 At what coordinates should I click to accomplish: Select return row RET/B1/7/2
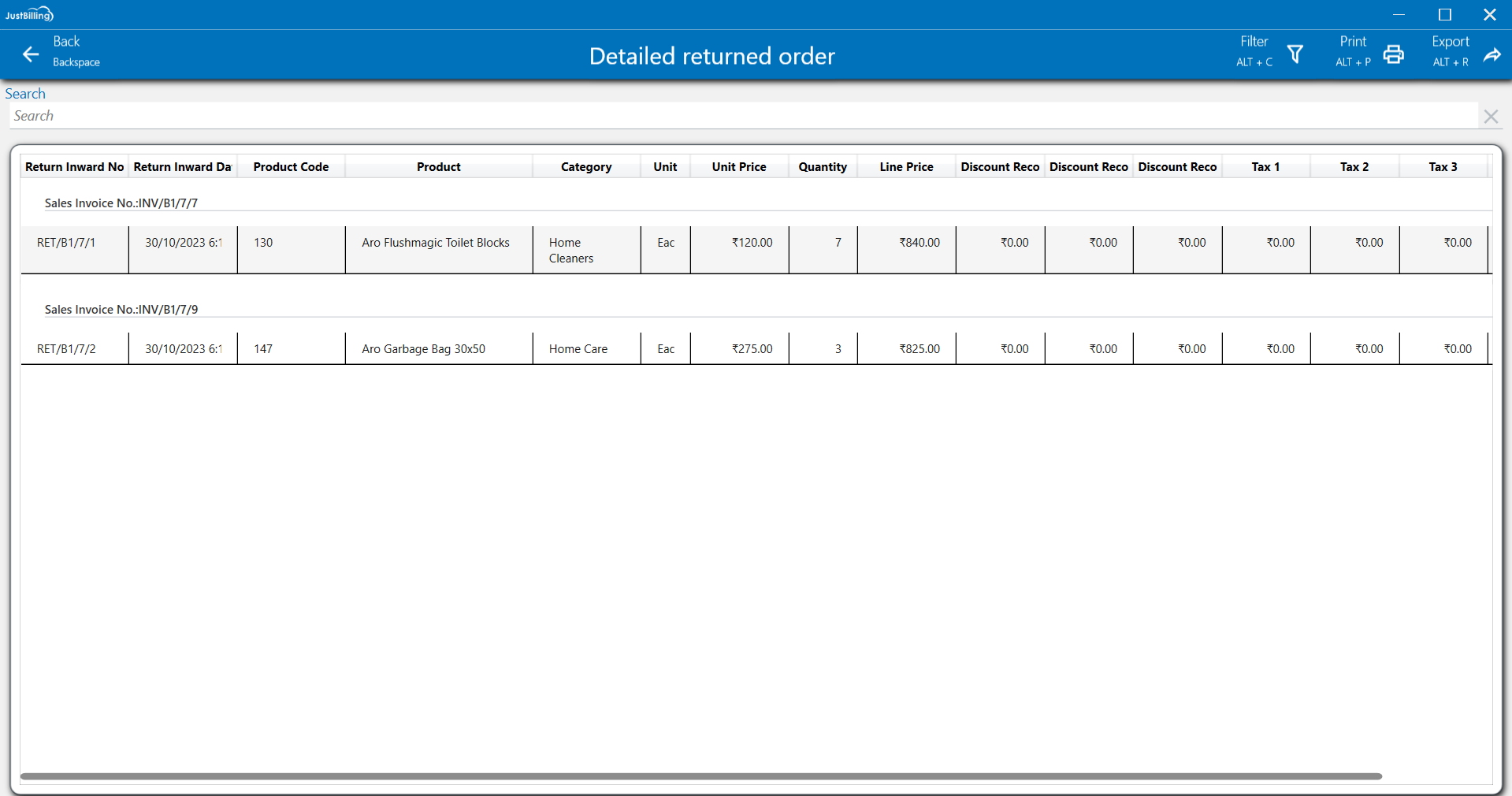(66, 349)
